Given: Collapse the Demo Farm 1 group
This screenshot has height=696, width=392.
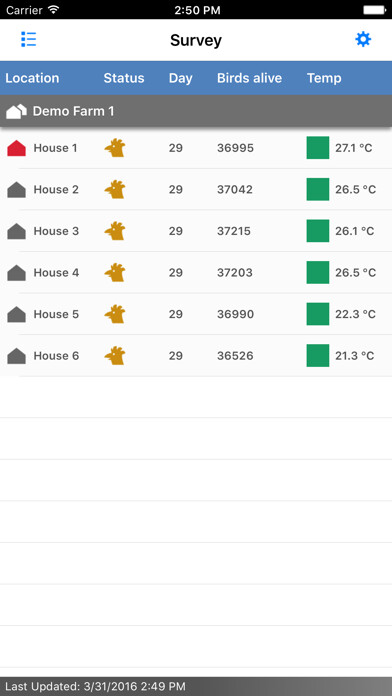Looking at the screenshot, I should tap(196, 111).
